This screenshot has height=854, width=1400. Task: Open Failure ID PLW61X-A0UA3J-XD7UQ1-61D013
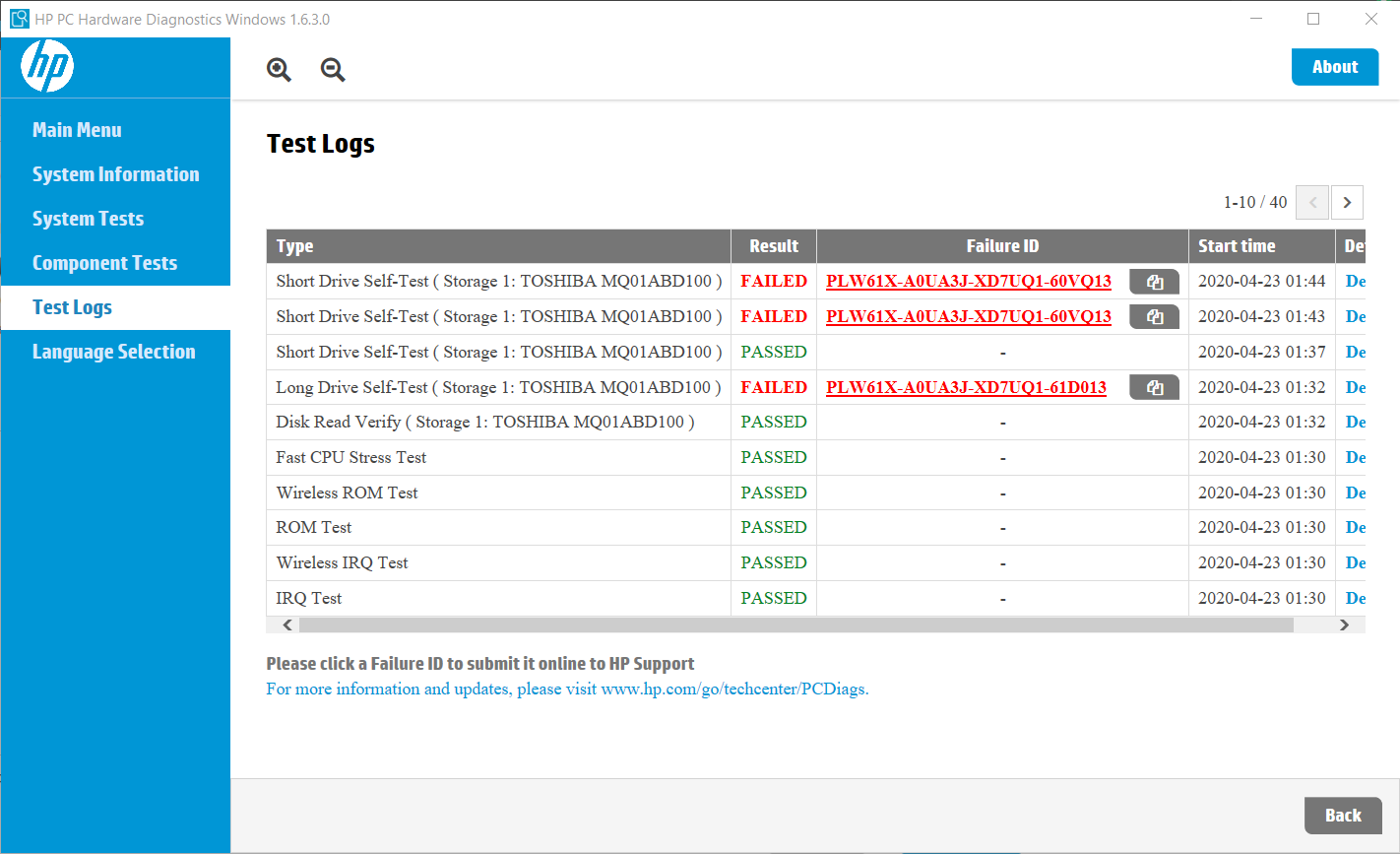[968, 387]
